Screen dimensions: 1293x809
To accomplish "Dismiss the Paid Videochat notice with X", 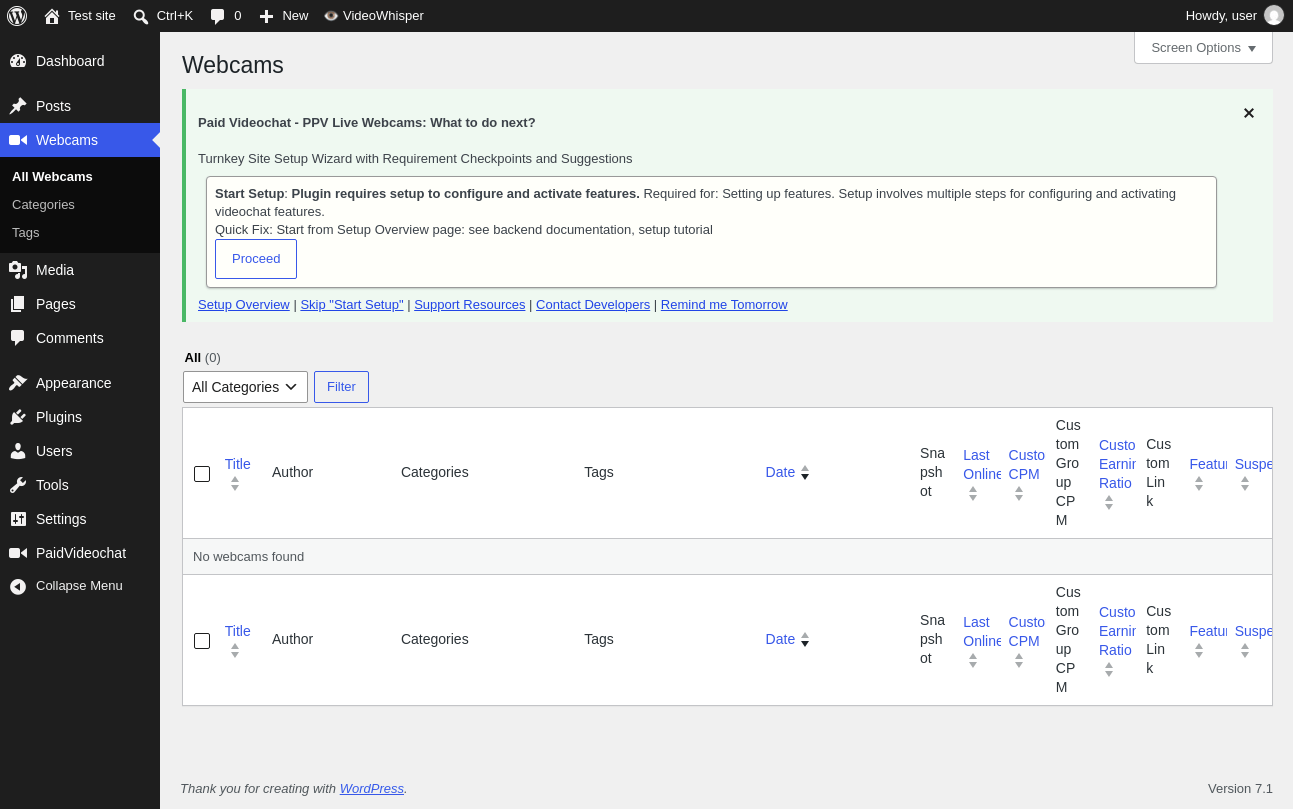I will point(1249,113).
